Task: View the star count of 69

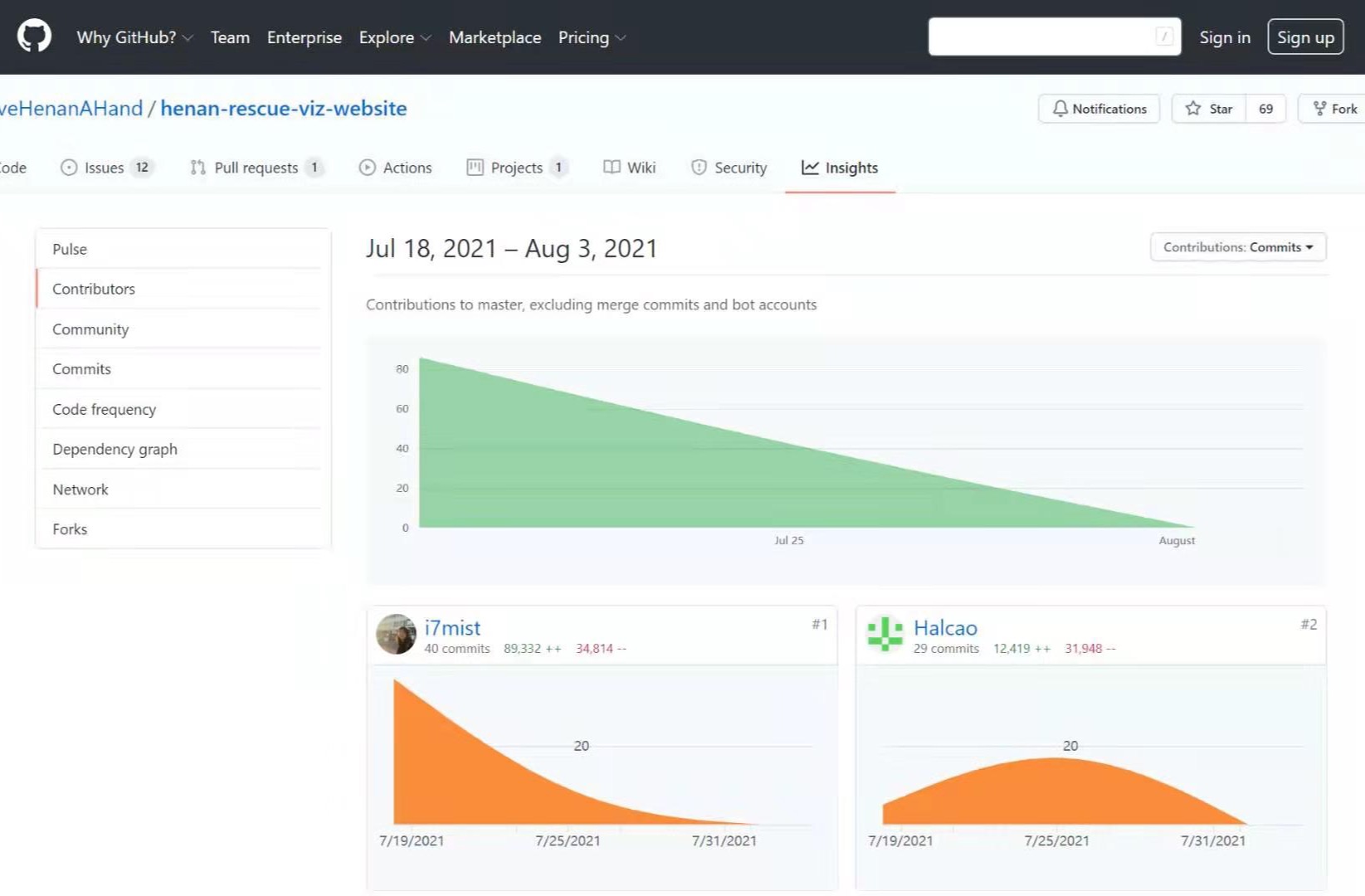Action: point(1265,109)
